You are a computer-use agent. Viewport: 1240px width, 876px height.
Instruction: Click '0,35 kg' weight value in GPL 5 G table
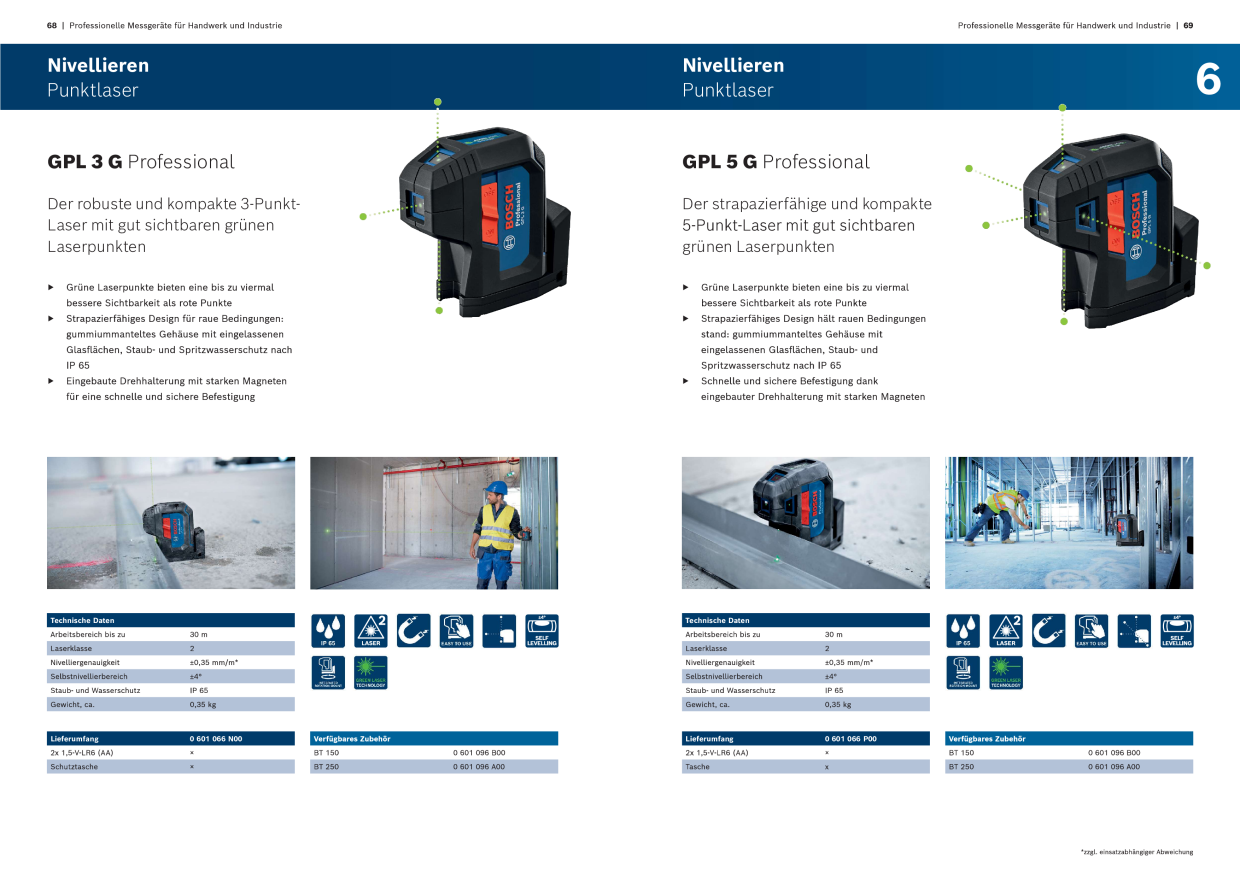[837, 705]
